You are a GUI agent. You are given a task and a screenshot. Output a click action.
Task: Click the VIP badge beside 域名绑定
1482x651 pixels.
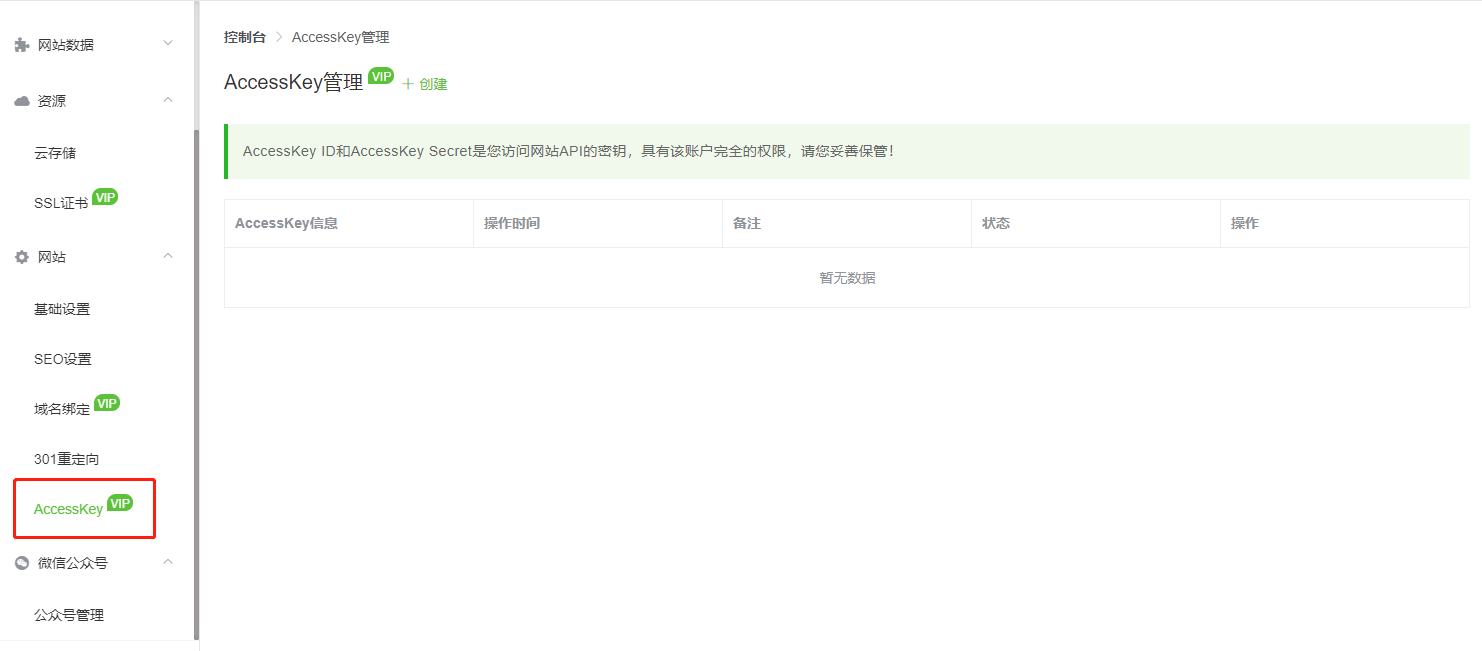107,403
